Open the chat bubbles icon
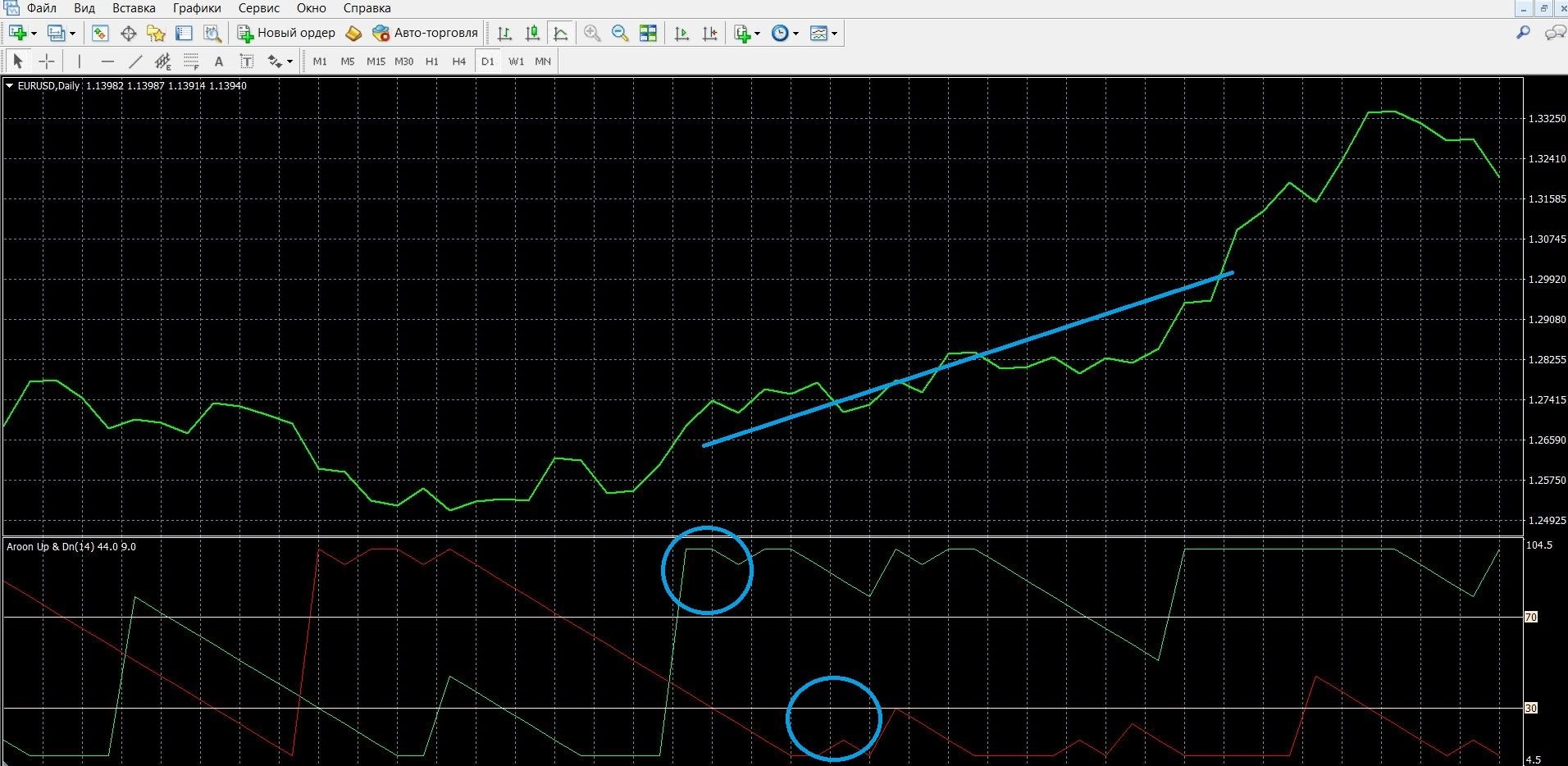Image resolution: width=1568 pixels, height=766 pixels. pyautogui.click(x=1555, y=33)
